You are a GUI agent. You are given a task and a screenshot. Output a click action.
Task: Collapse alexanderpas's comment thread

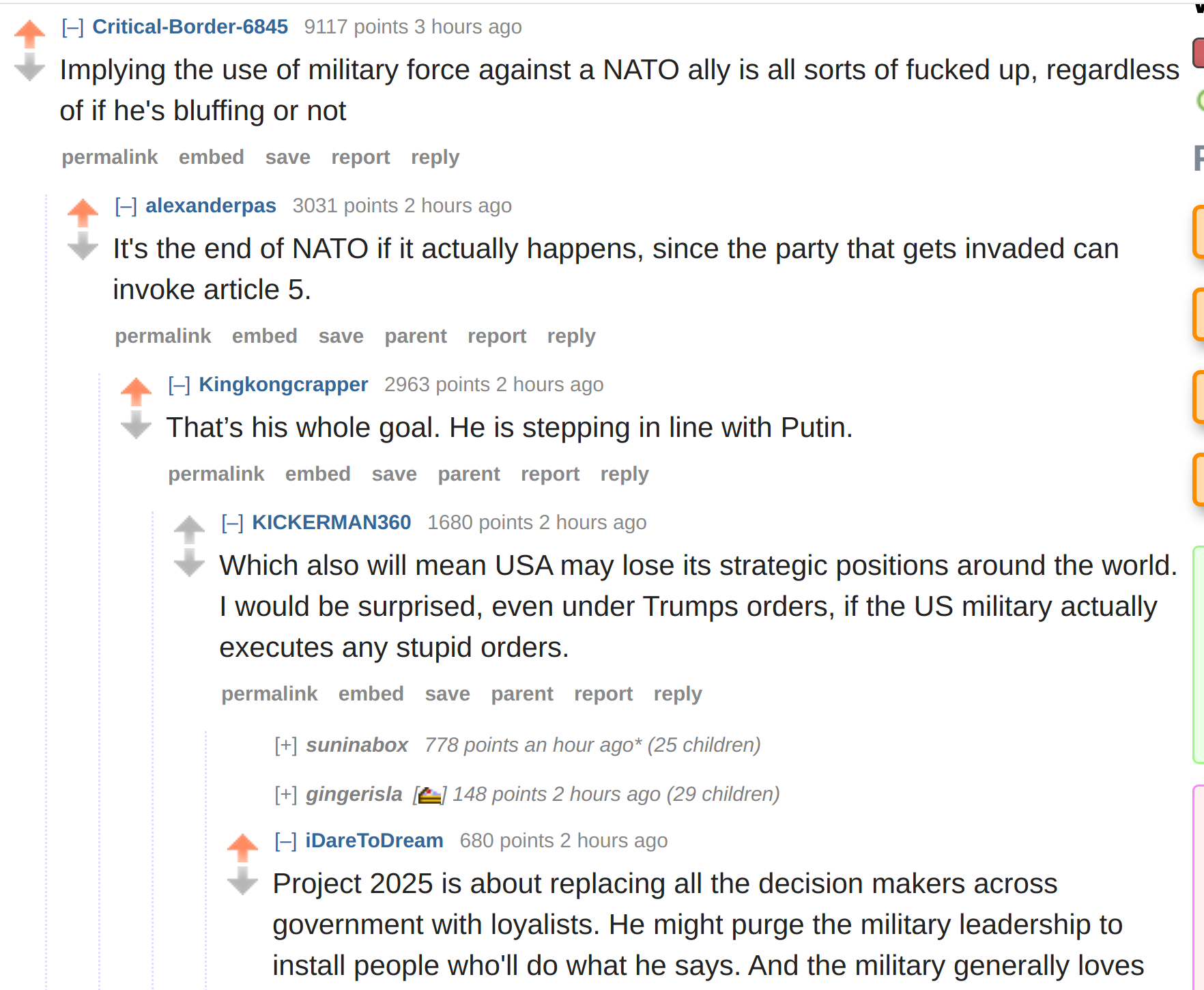coord(126,206)
